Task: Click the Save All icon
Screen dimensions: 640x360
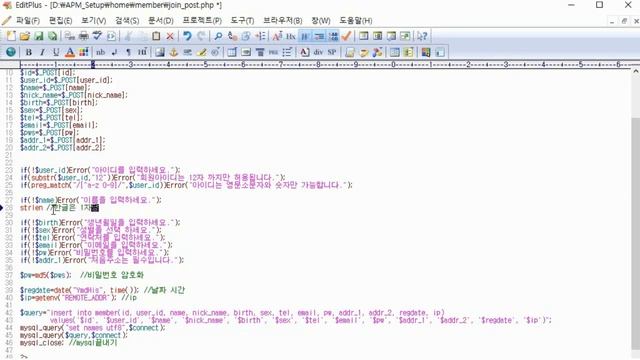Action: pos(52,36)
